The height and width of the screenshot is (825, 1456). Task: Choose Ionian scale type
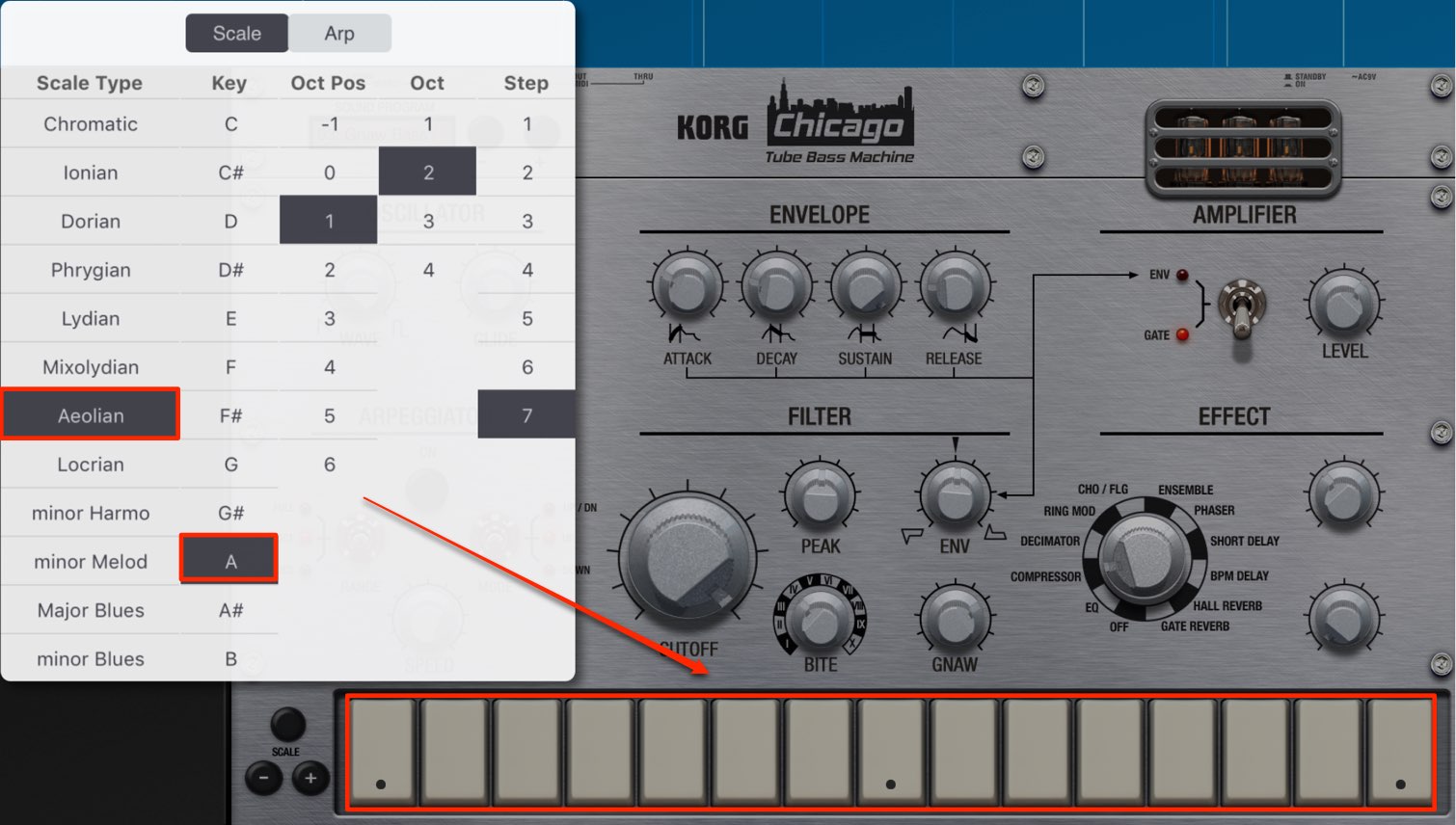click(91, 173)
